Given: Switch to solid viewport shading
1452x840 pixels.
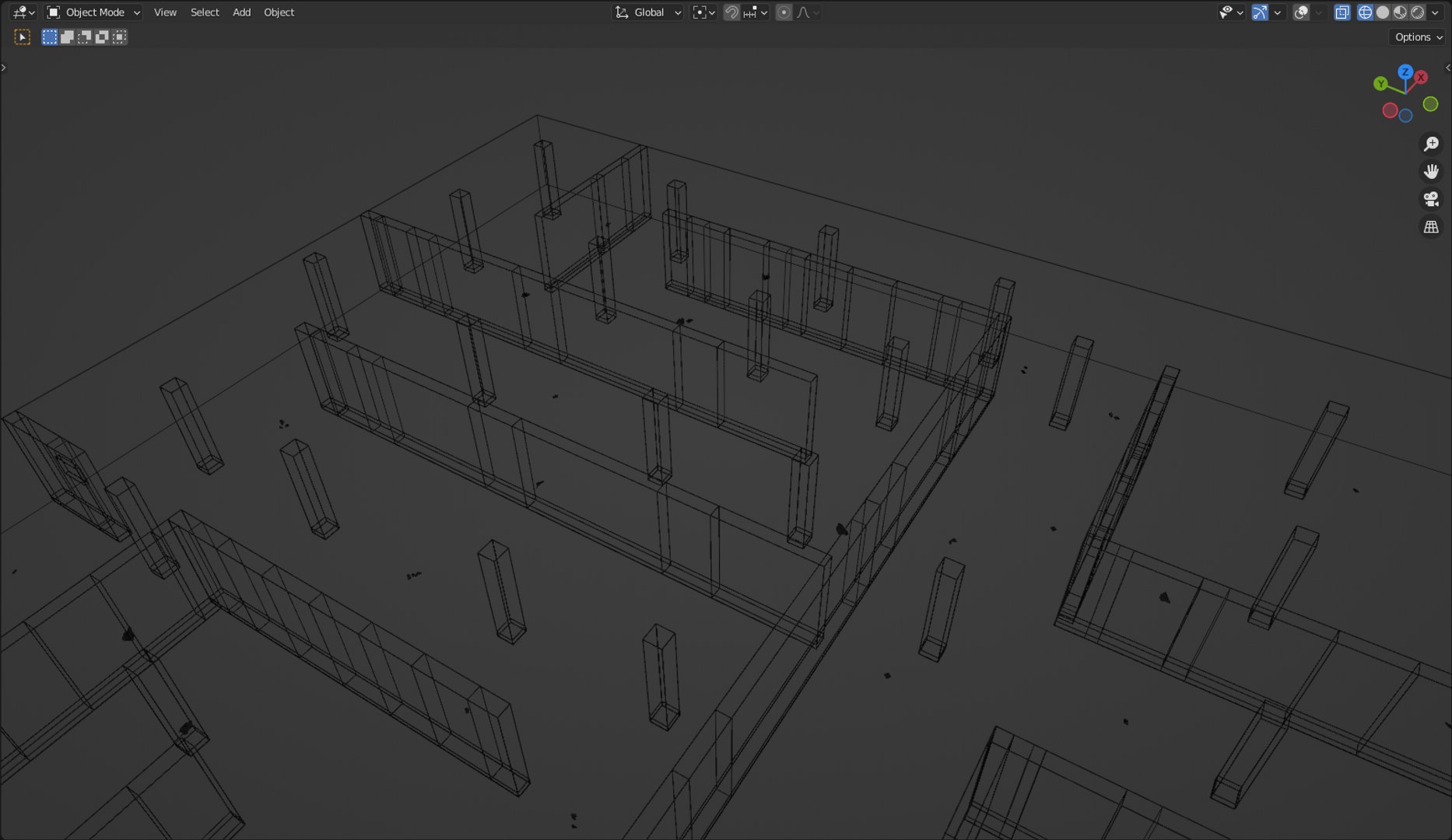Looking at the screenshot, I should (1383, 12).
